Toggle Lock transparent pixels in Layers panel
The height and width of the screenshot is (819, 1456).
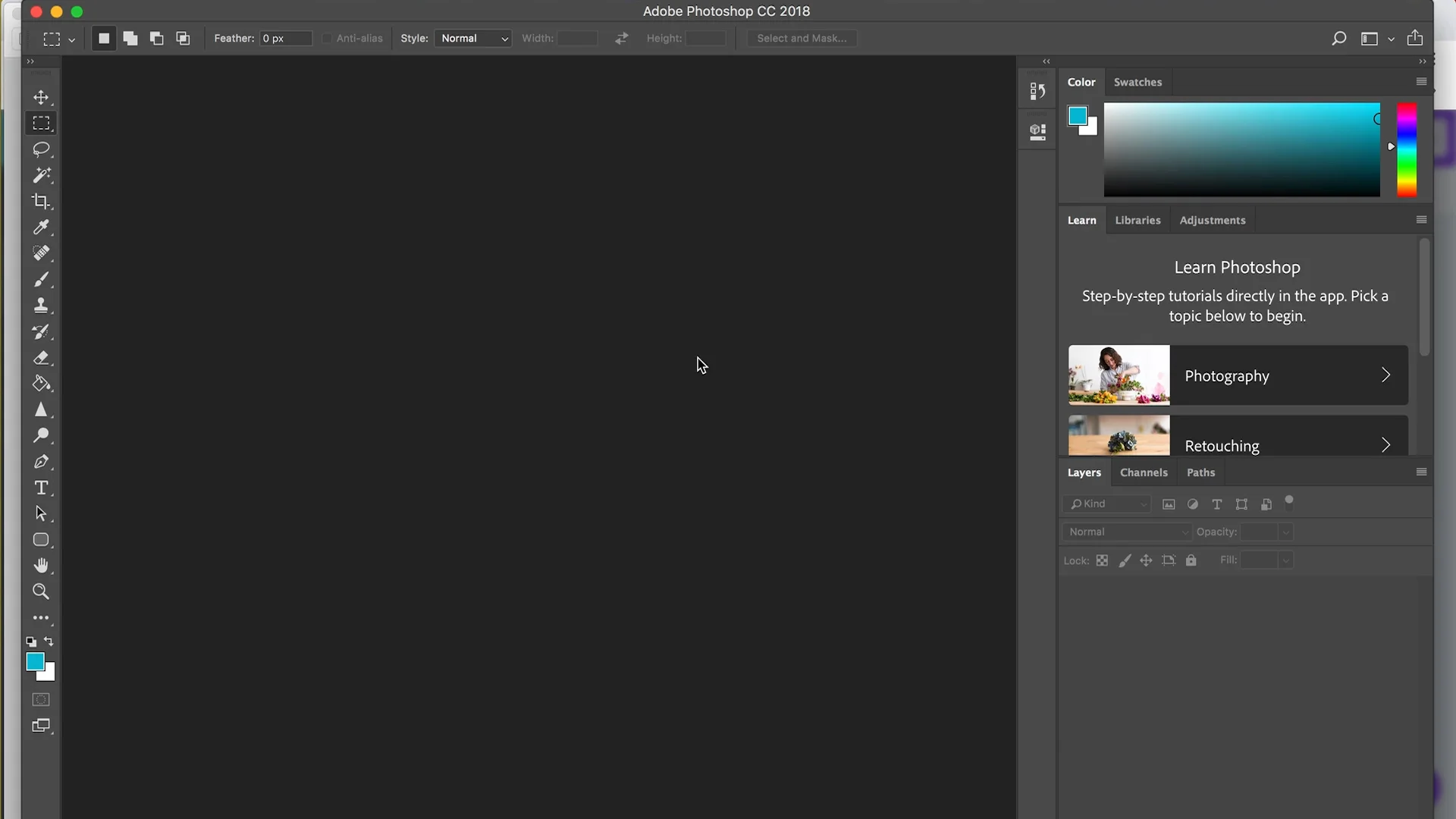(x=1102, y=560)
